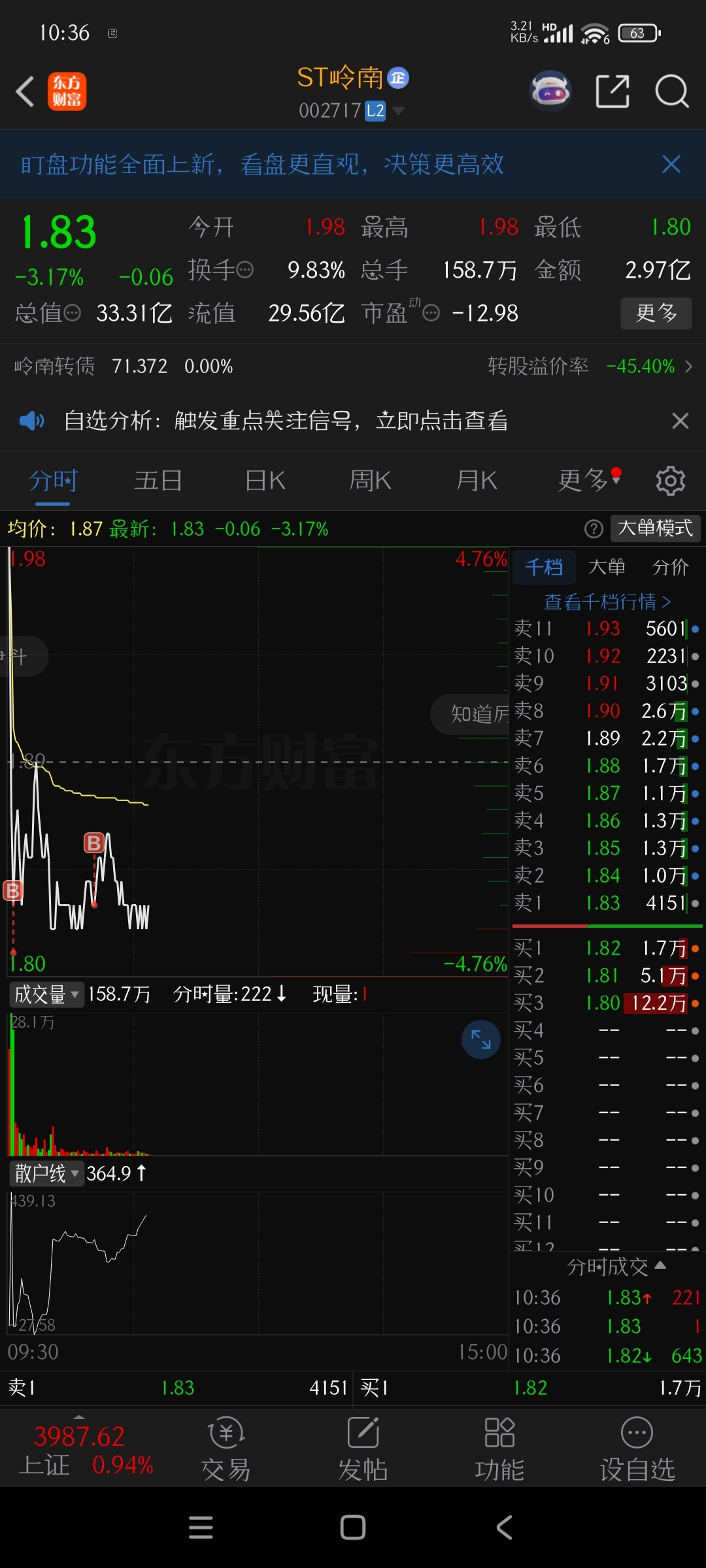Tap 买2 row at 1.81
This screenshot has height=1568, width=706.
(607, 975)
